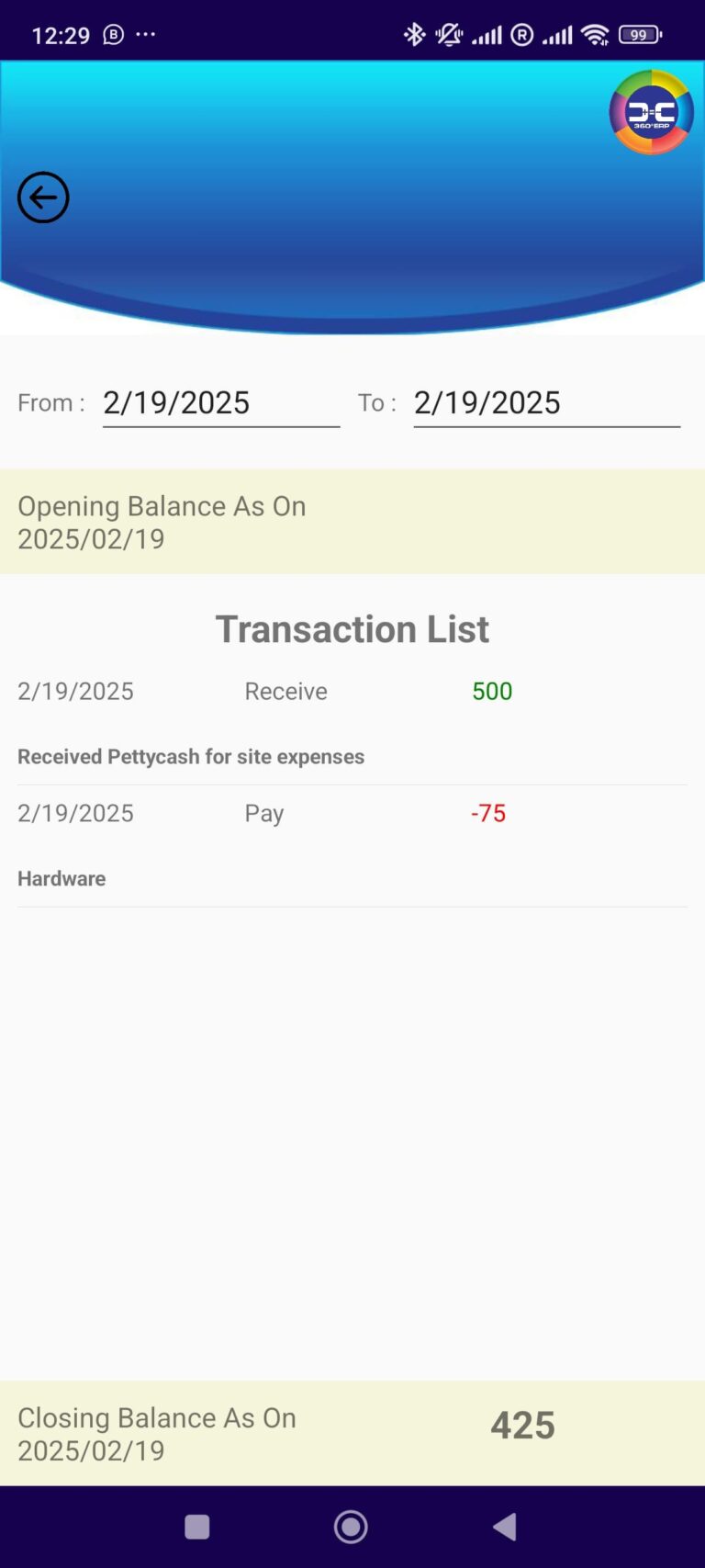705x1568 pixels.
Task: Open the 360 ERP logo icon
Action: coord(651,112)
